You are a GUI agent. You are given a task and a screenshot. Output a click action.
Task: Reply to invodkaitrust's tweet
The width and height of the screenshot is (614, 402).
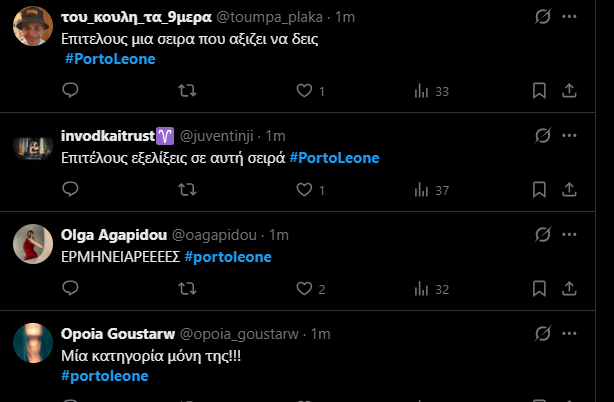coord(70,190)
